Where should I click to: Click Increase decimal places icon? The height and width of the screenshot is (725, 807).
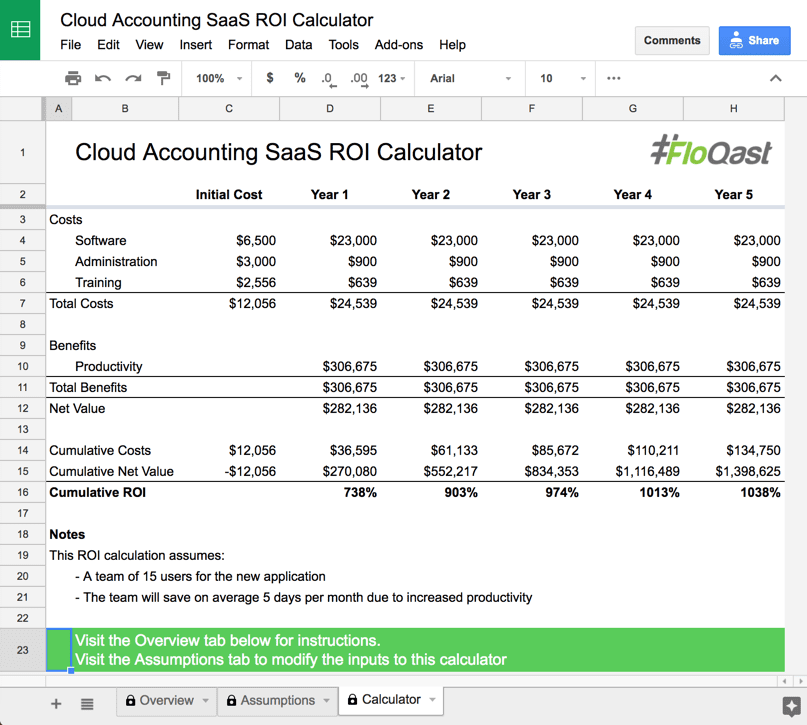coord(359,79)
